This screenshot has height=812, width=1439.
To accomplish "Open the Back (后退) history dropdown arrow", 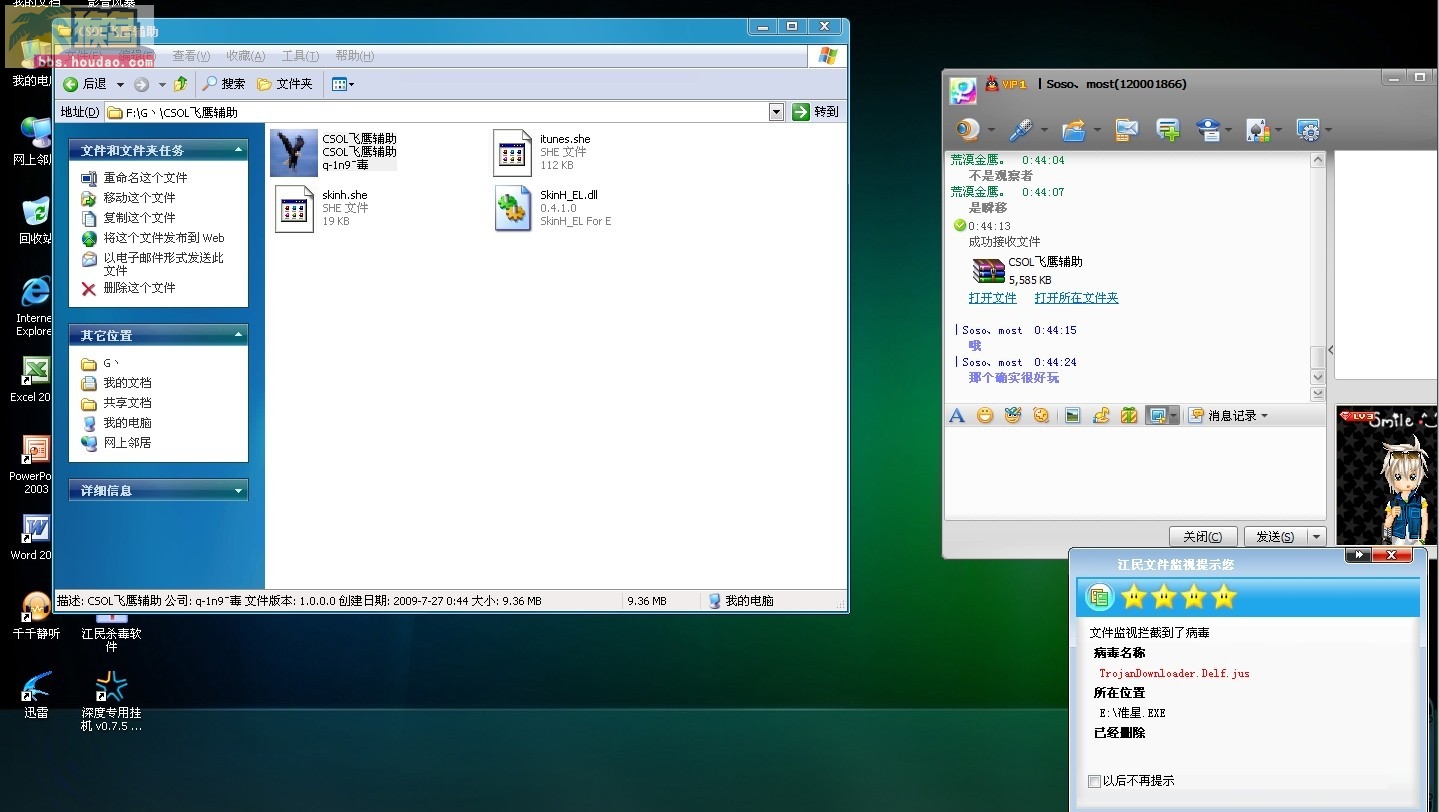I will pyautogui.click(x=120, y=84).
